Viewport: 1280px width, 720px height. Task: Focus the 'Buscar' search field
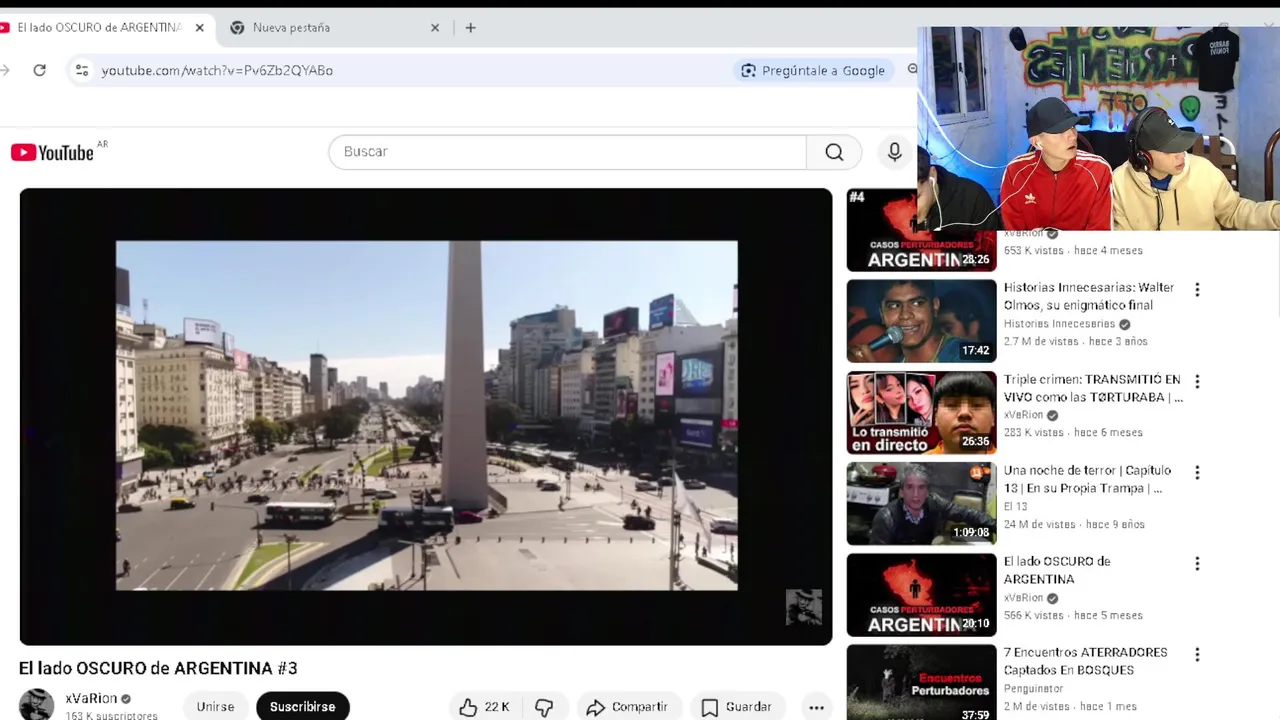pyautogui.click(x=567, y=152)
